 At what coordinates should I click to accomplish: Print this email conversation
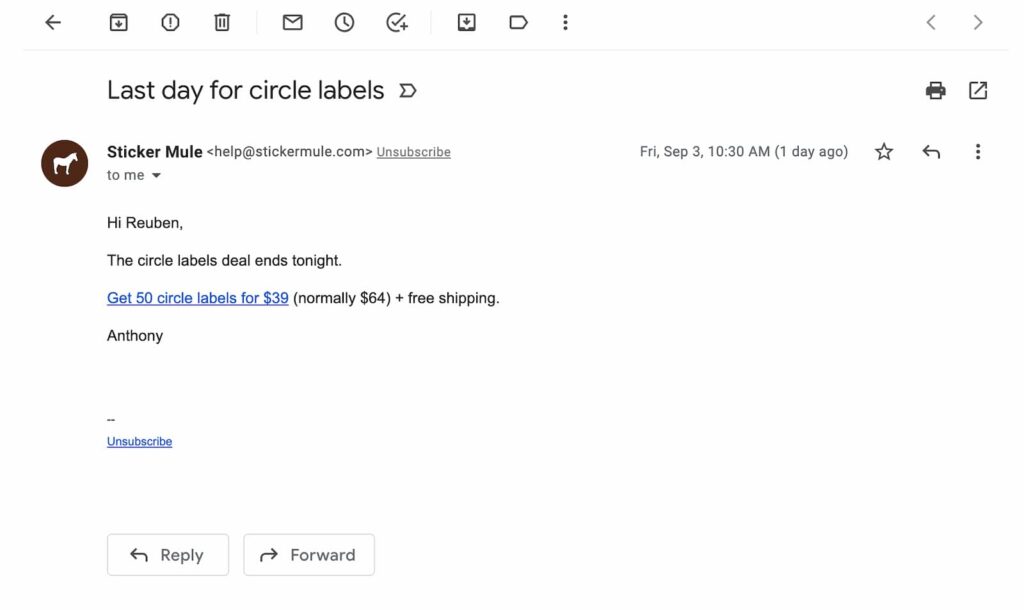935,91
